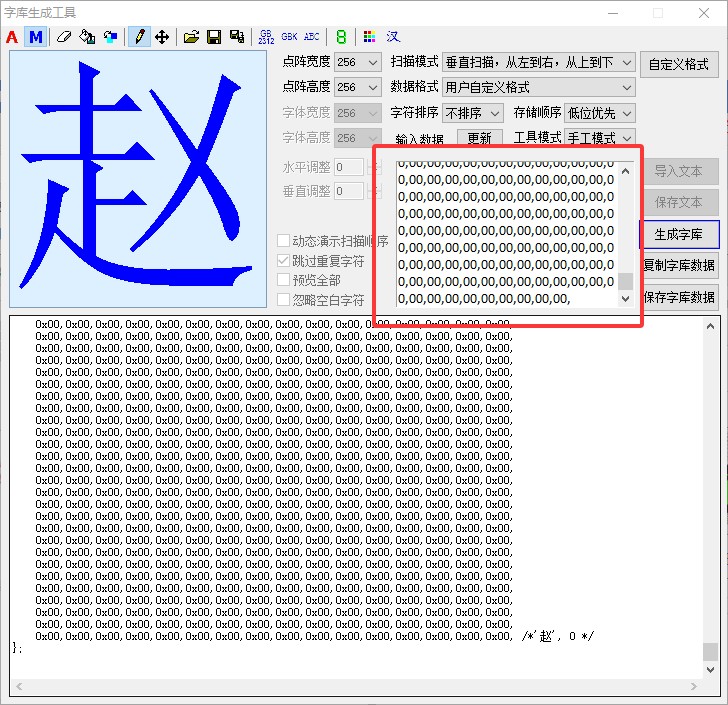Click the /*"赵", 0 */ comment text

558,636
